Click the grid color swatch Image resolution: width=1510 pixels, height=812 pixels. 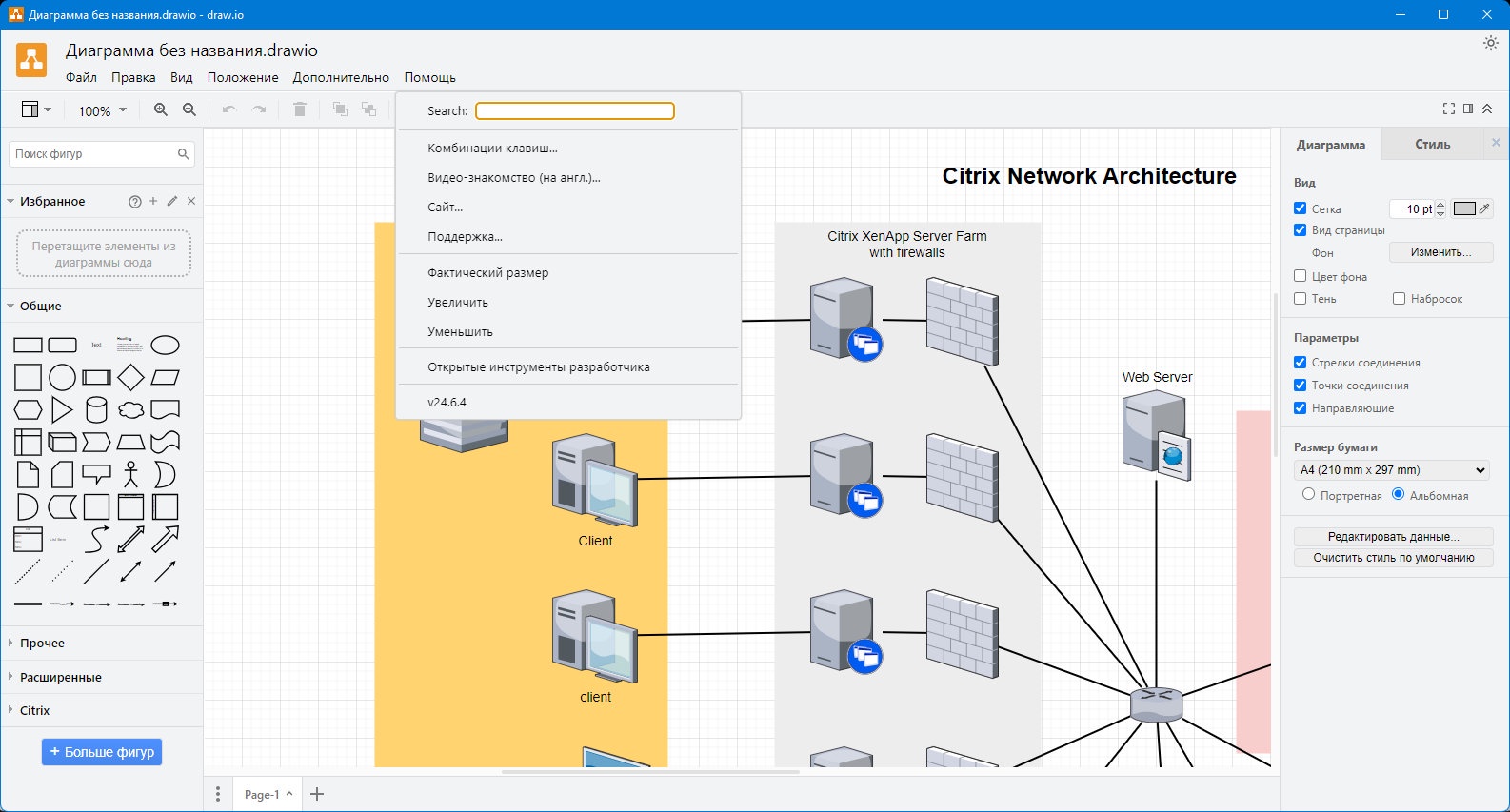click(x=1463, y=208)
